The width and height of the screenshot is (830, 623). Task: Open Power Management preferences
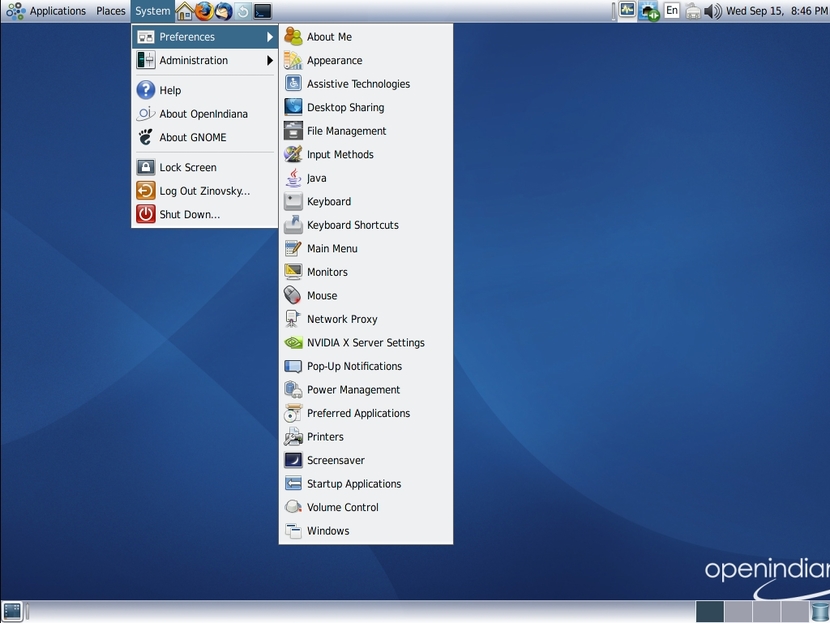(366, 390)
